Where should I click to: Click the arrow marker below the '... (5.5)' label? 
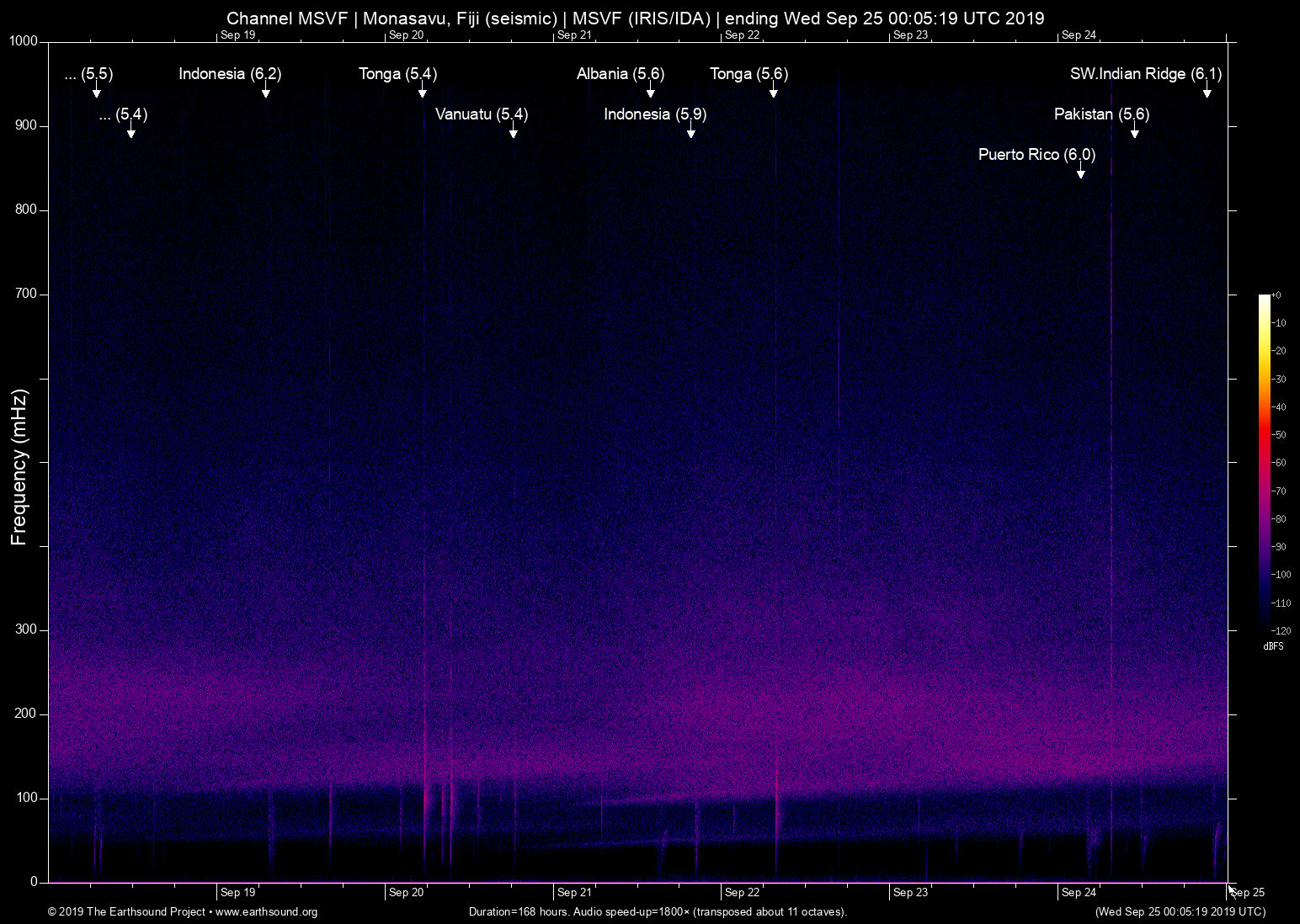click(x=97, y=90)
